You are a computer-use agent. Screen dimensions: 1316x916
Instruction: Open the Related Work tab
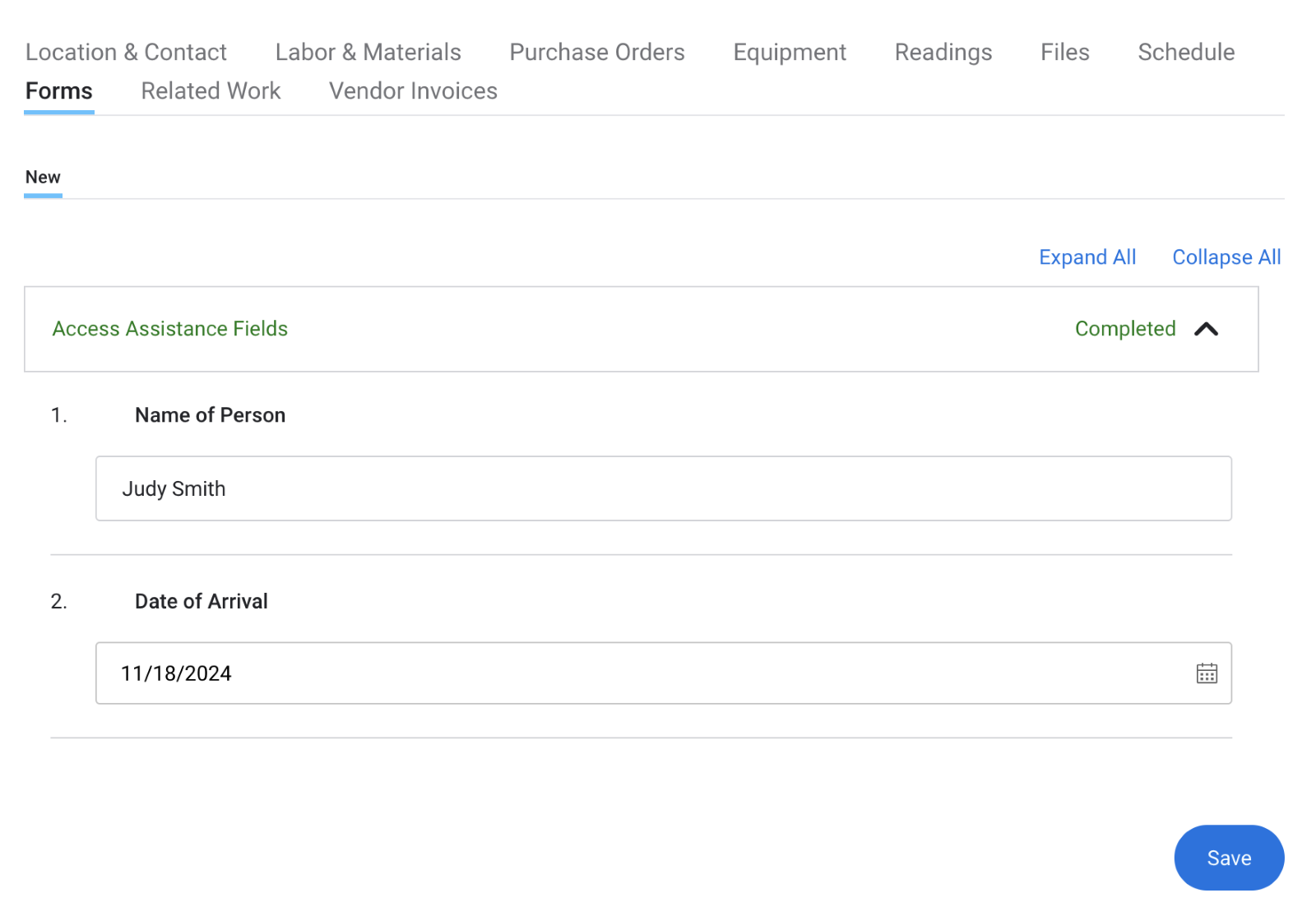(211, 90)
